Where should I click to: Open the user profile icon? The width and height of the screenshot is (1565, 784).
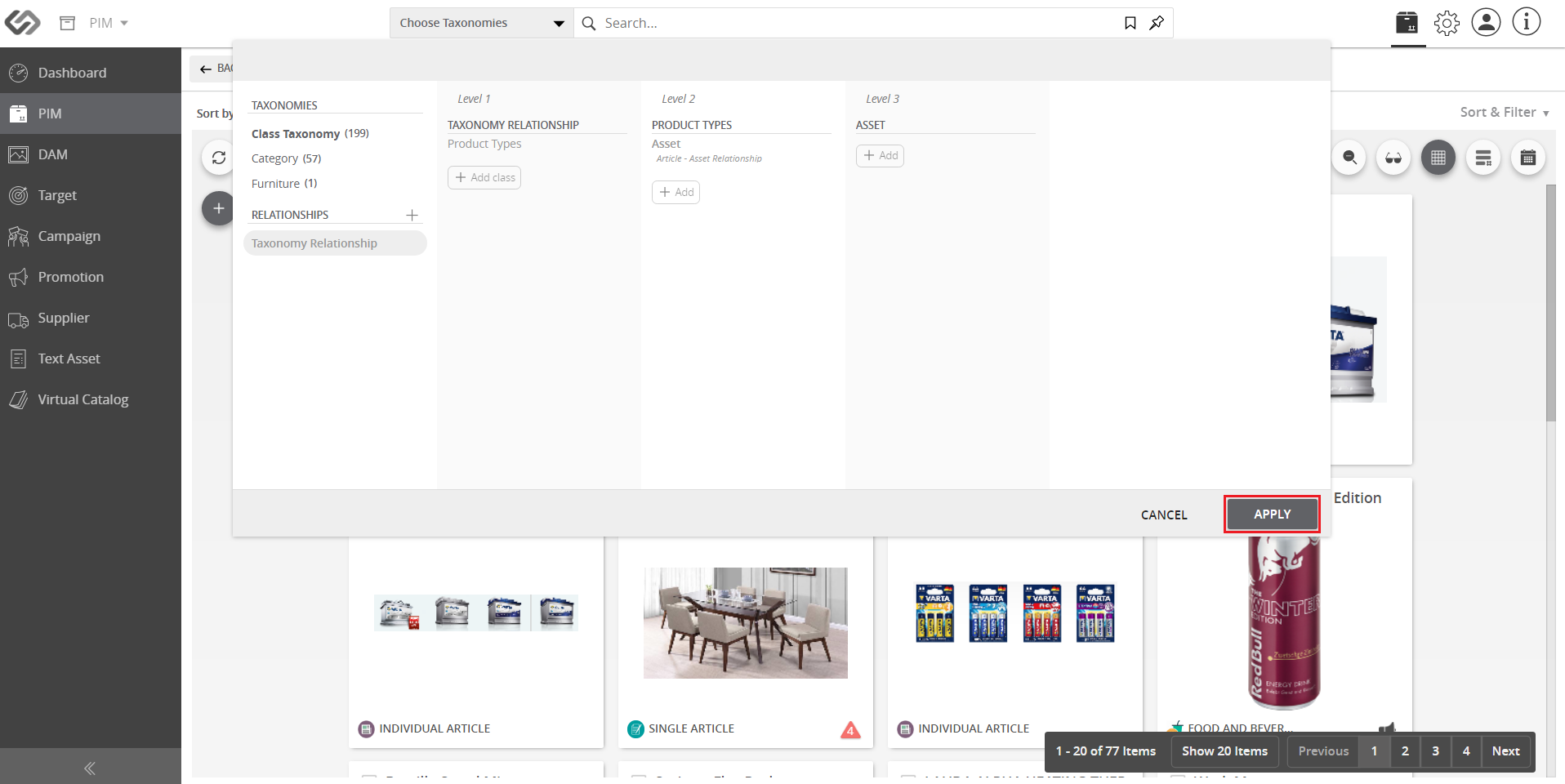[x=1486, y=22]
